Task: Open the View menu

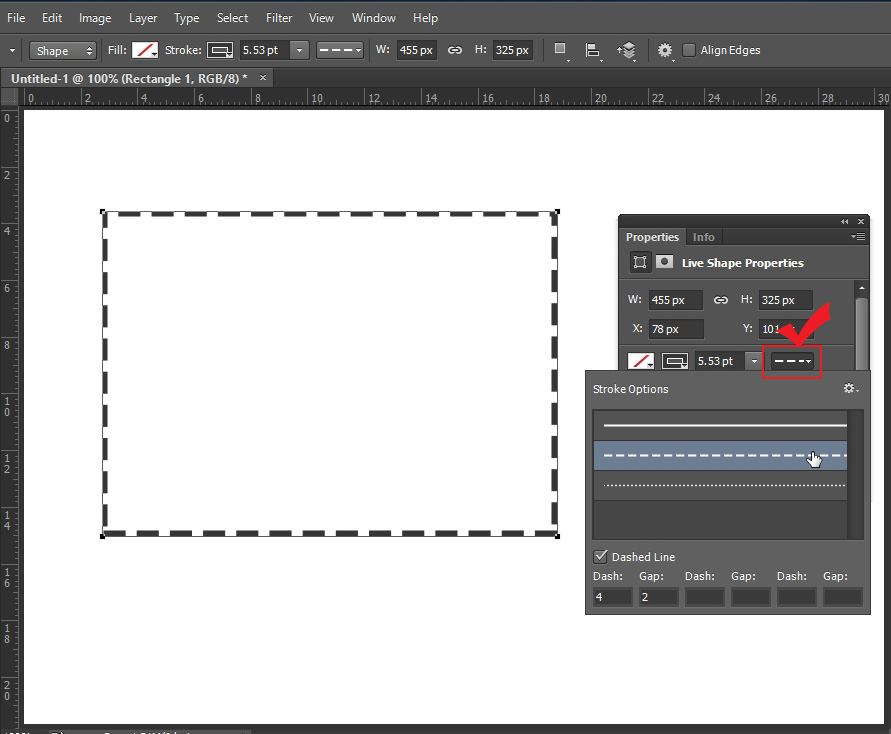Action: [321, 18]
